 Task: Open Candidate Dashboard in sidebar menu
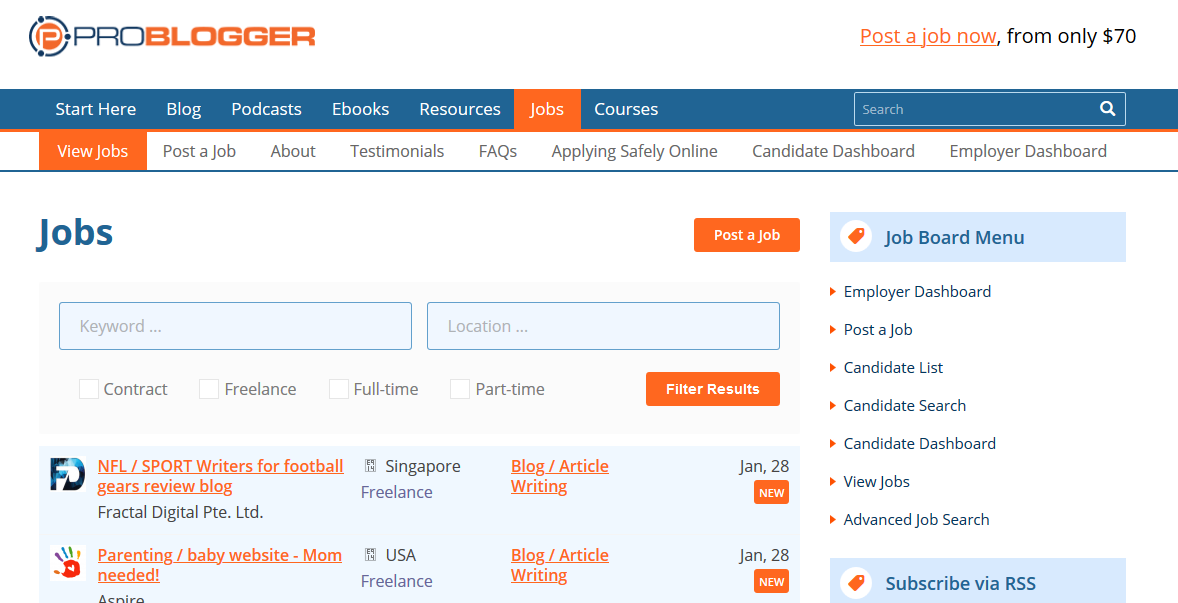click(920, 444)
